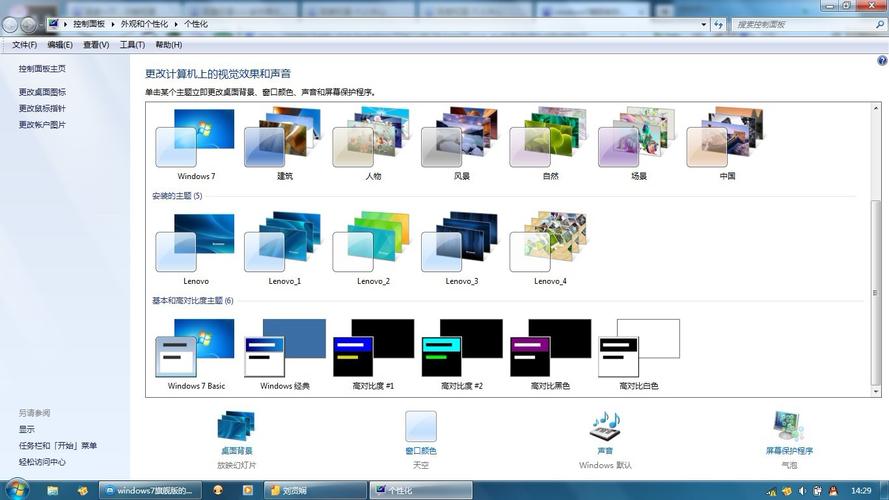Click the Forward navigation arrow
The image size is (889, 500).
click(28, 24)
